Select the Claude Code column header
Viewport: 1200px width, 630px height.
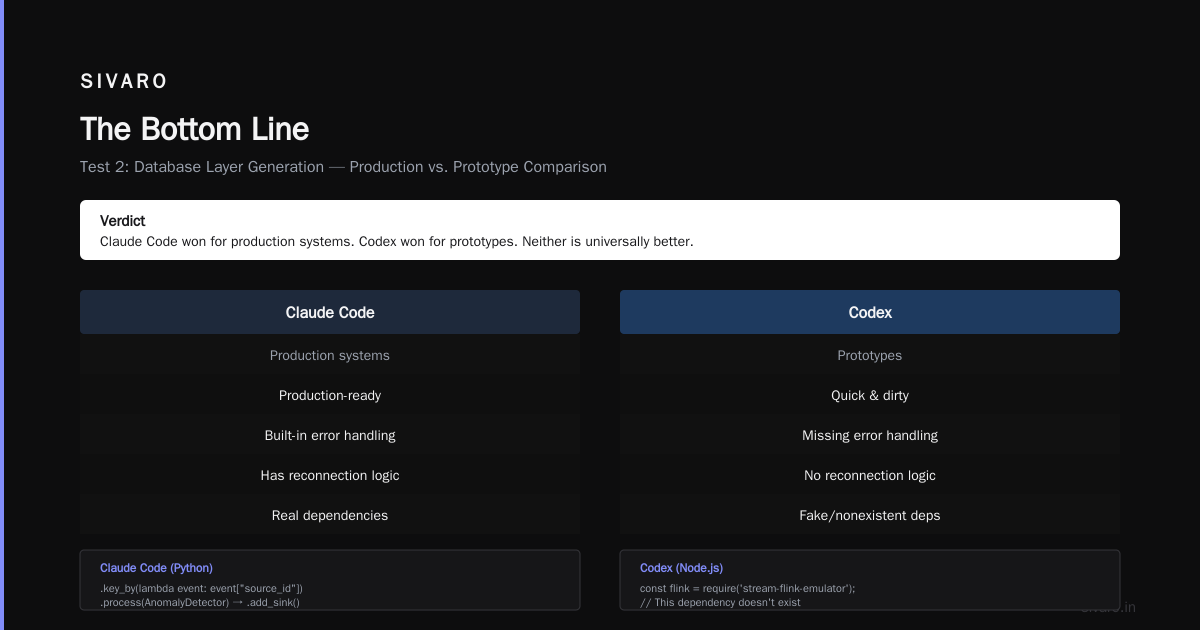click(x=330, y=312)
